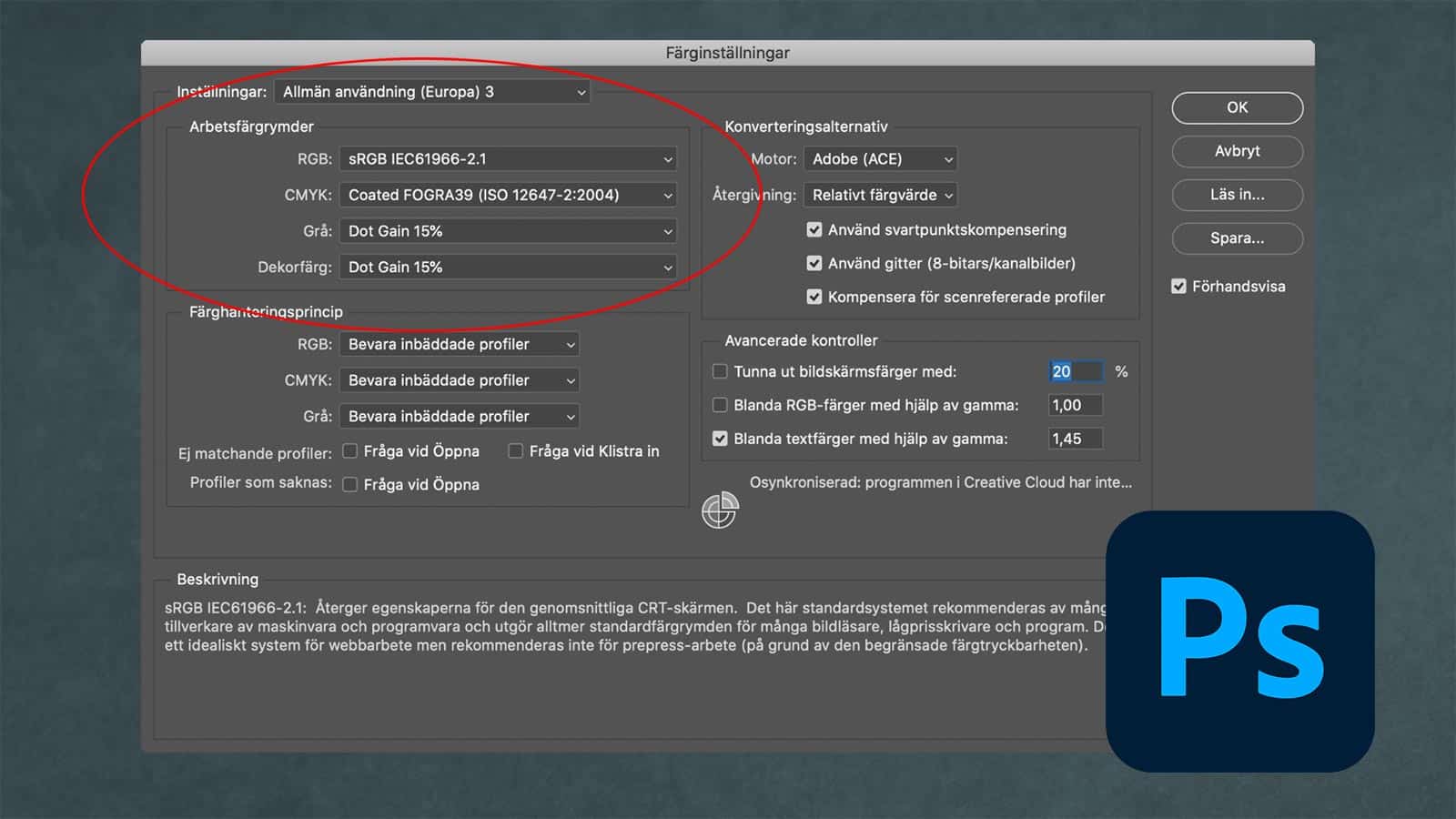The height and width of the screenshot is (819, 1456).
Task: Click the Spara... button
Action: point(1238,238)
